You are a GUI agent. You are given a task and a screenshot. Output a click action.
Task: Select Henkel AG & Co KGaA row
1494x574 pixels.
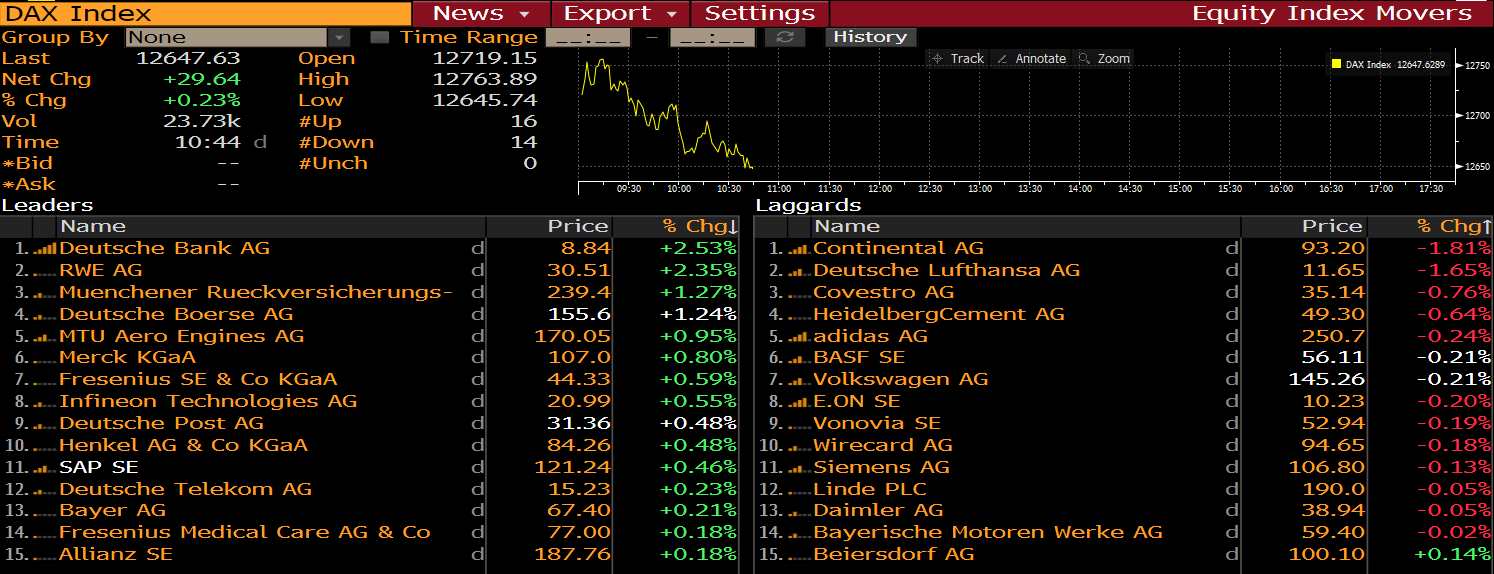coord(370,445)
